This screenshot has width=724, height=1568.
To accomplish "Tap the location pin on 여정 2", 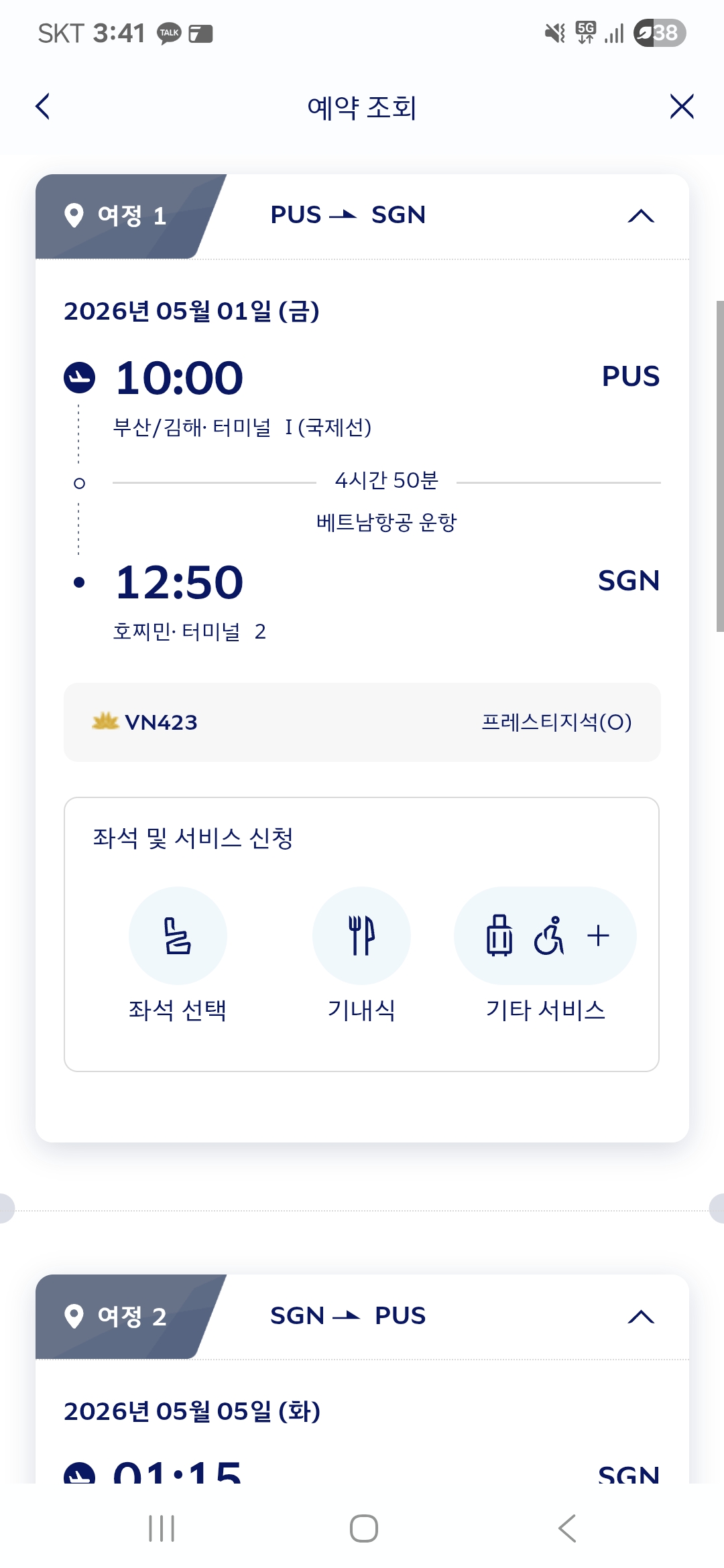I will (74, 1316).
